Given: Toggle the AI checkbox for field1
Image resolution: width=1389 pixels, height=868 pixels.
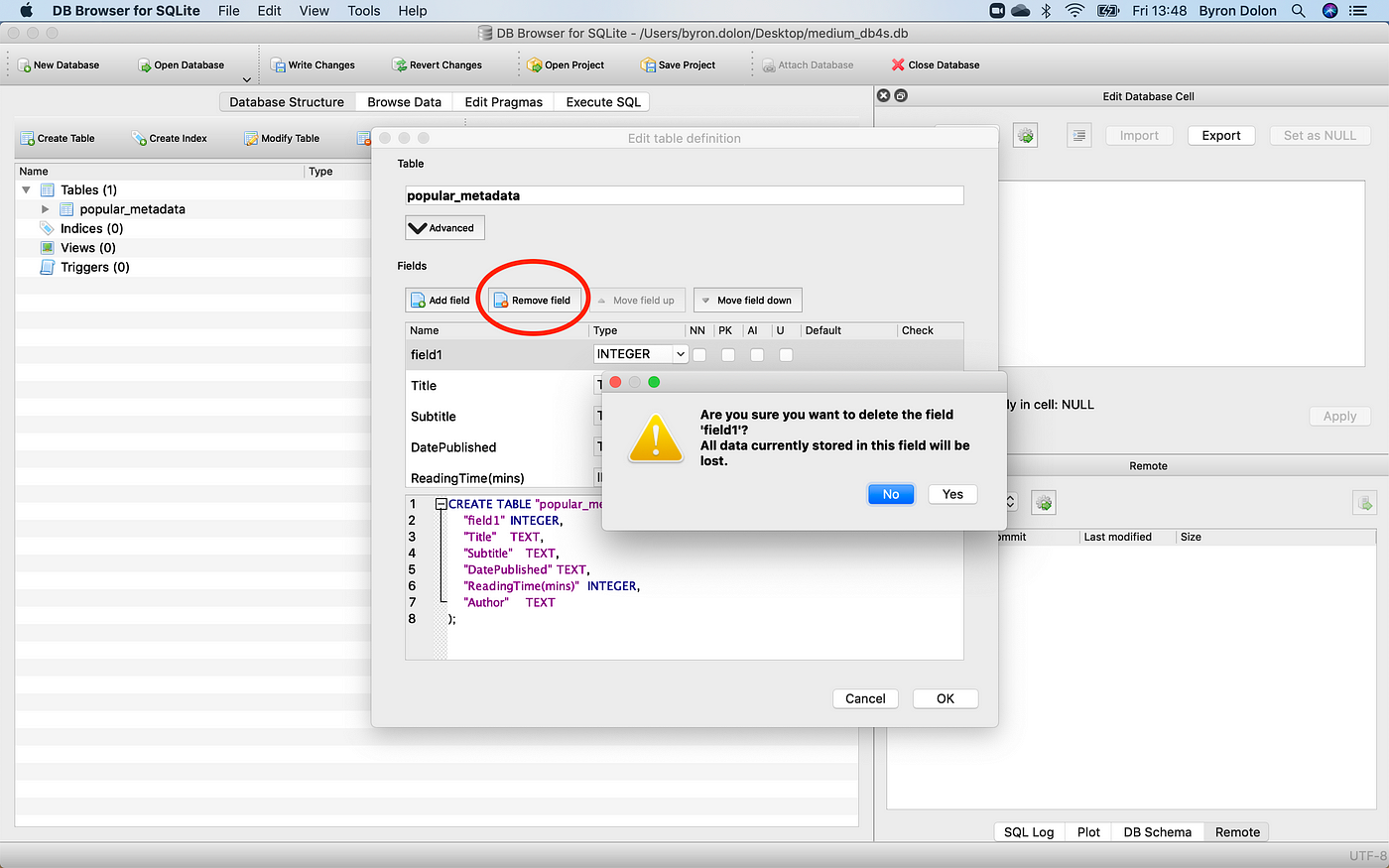Looking at the screenshot, I should tap(757, 354).
